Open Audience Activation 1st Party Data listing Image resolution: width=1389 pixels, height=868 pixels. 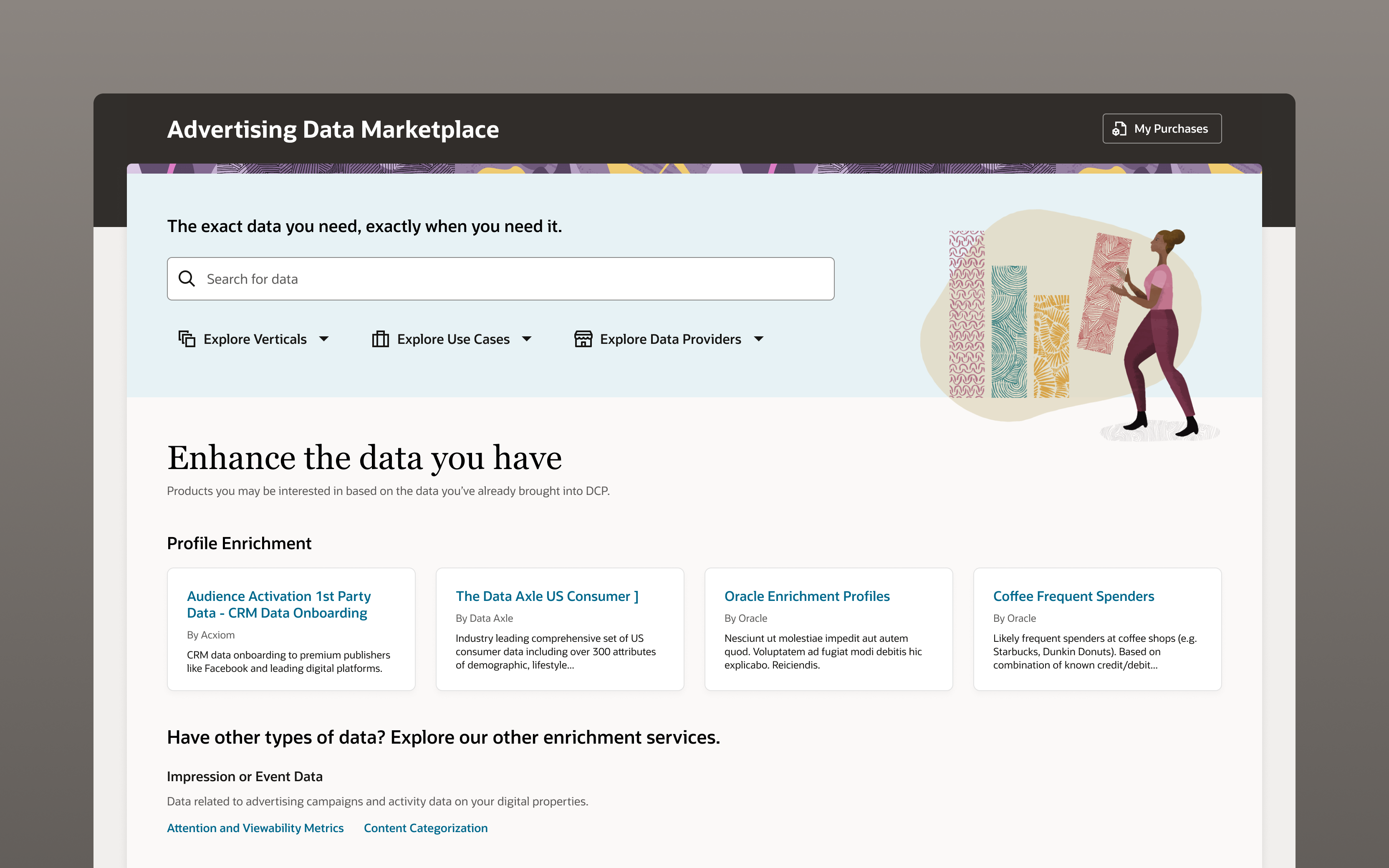[278, 604]
